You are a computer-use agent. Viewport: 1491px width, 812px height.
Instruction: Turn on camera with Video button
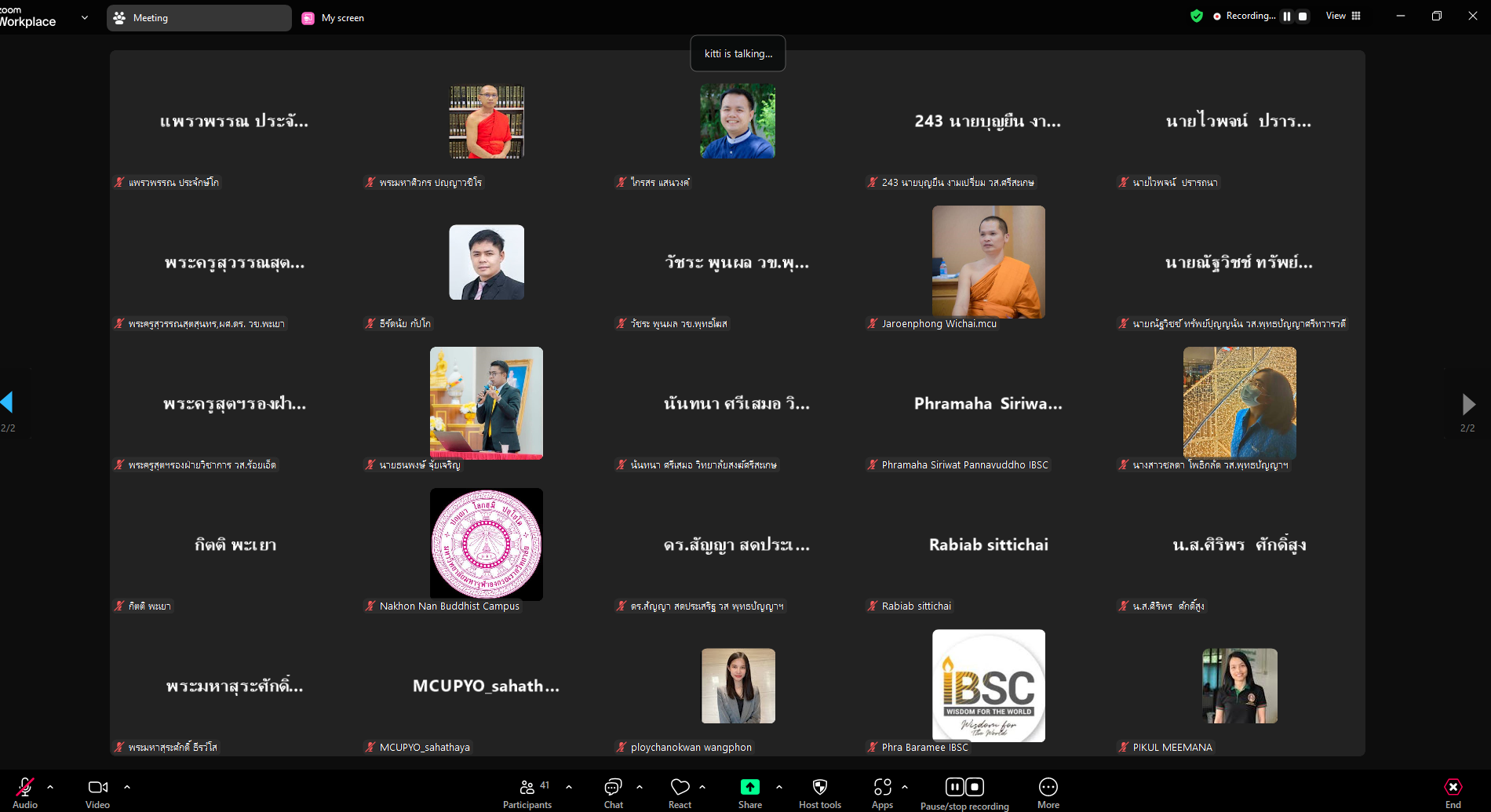[x=97, y=792]
